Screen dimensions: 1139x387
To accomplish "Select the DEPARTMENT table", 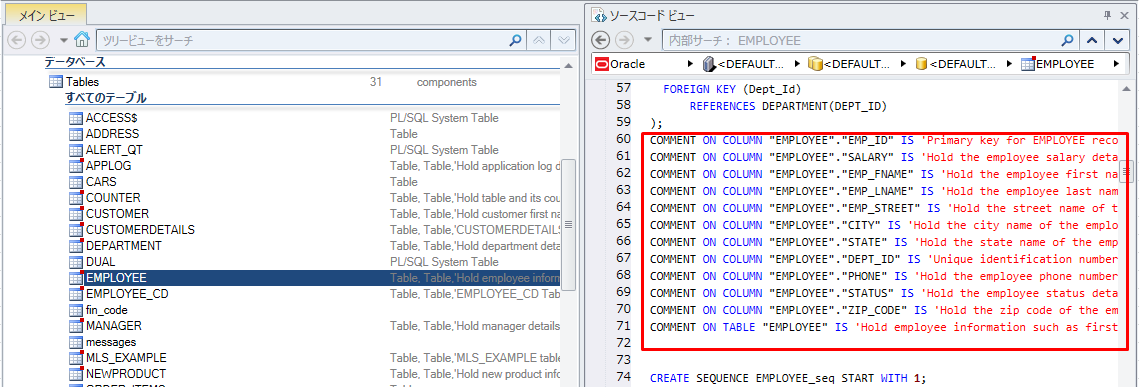I will pyautogui.click(x=123, y=245).
